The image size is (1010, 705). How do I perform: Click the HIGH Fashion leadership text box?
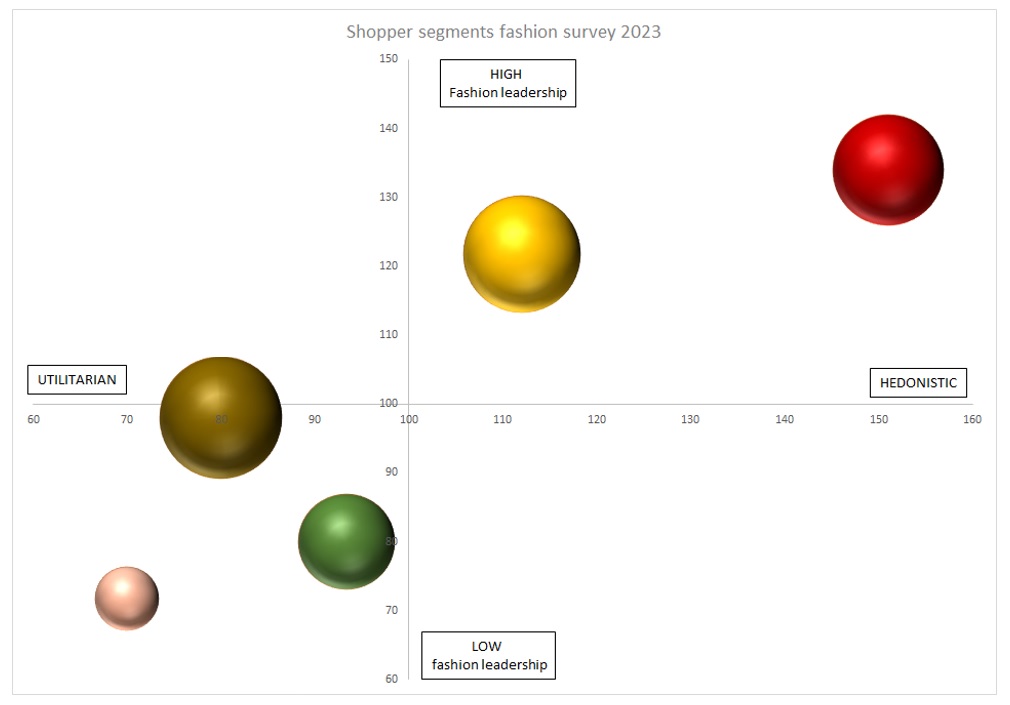coord(508,83)
